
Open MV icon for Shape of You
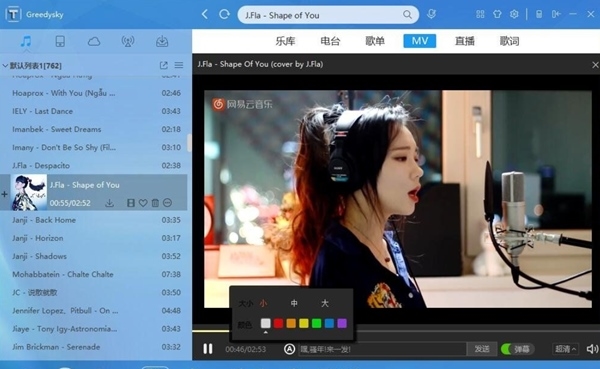[130, 203]
